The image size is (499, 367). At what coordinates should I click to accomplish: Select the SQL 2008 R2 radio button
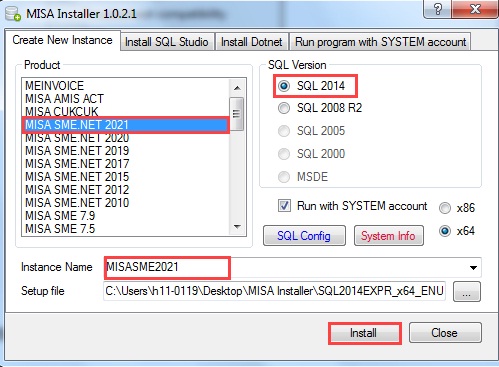click(284, 108)
